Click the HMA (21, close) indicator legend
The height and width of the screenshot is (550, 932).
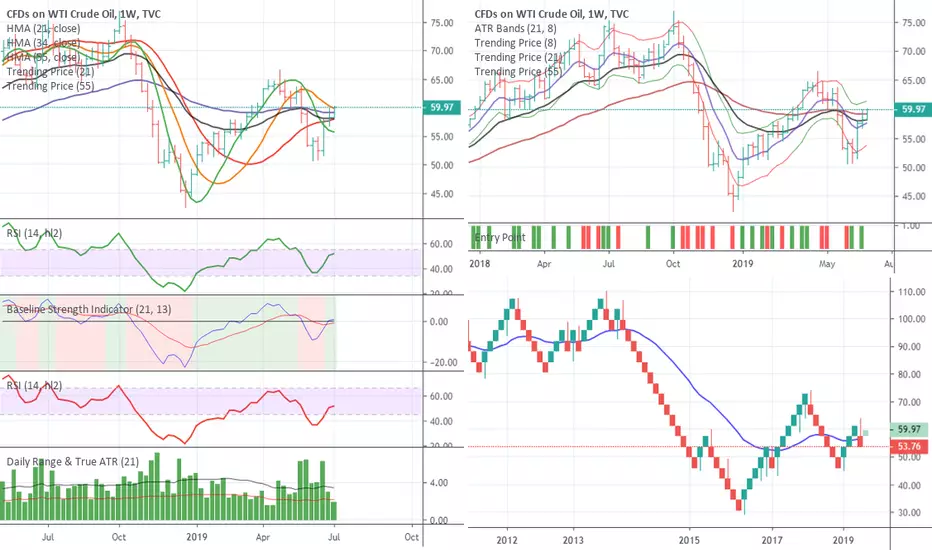pos(43,29)
